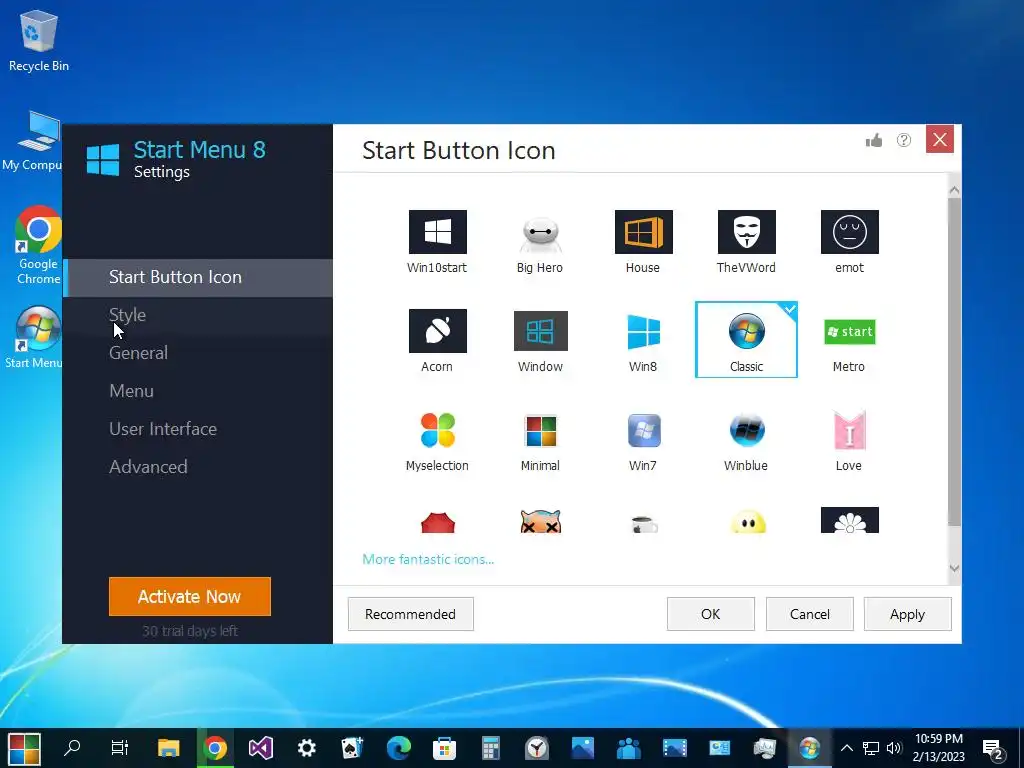Select Google Chrome desktop shortcut

[x=38, y=245]
